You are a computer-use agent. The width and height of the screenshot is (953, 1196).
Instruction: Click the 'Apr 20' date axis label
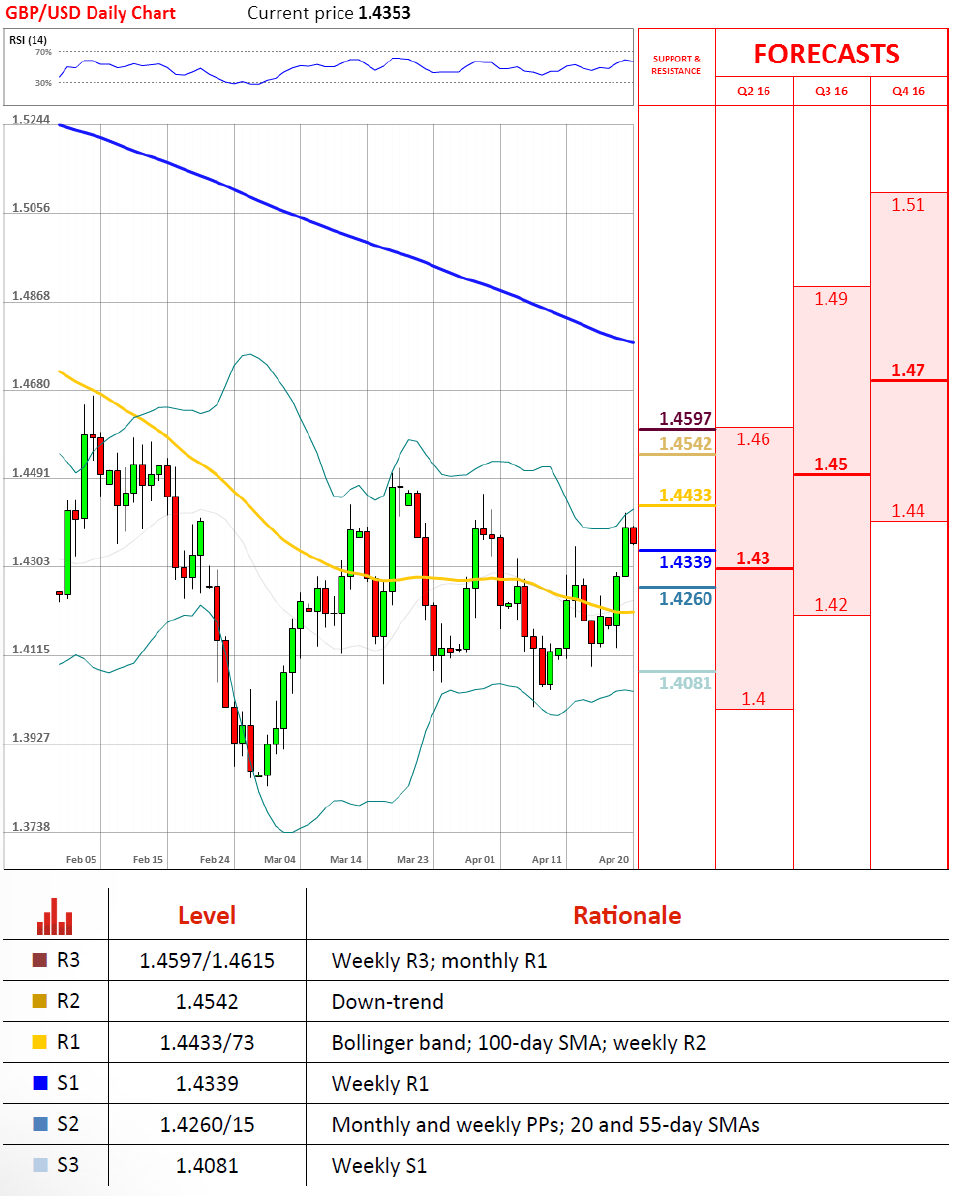[x=614, y=860]
